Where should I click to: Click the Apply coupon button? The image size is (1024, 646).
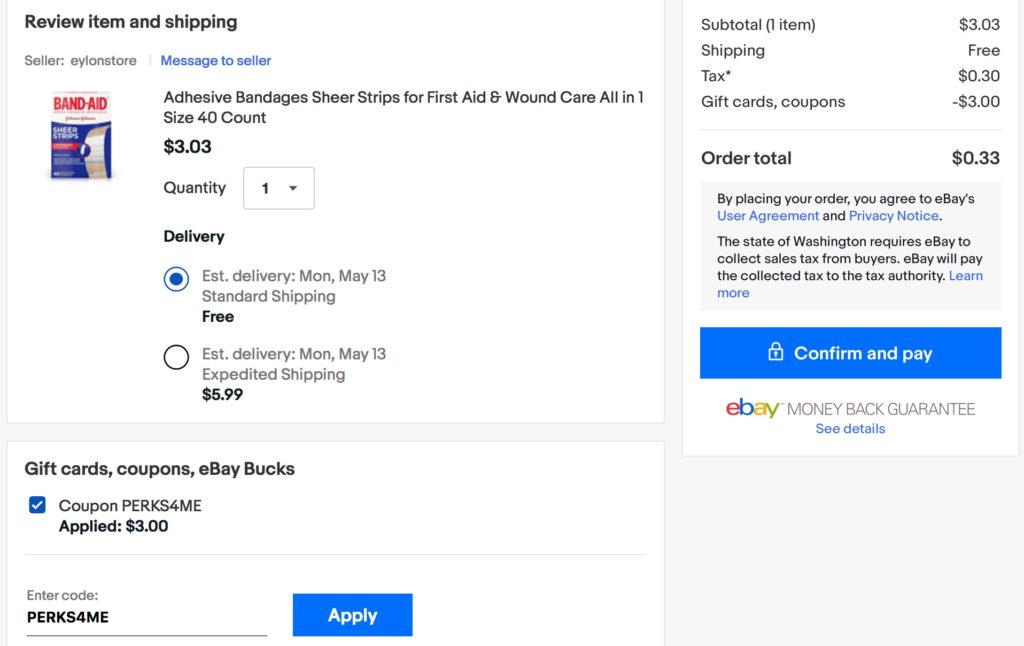353,615
